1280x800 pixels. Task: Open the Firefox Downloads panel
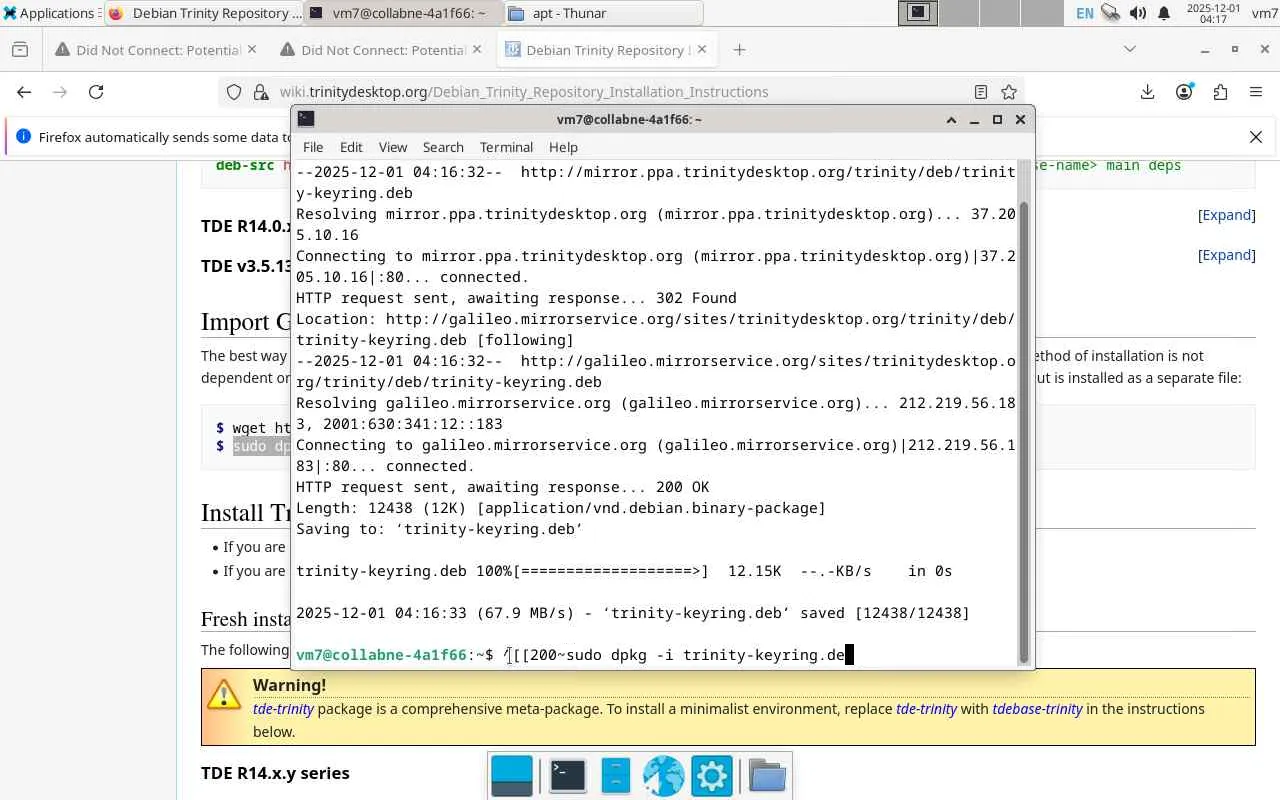pos(1147,92)
